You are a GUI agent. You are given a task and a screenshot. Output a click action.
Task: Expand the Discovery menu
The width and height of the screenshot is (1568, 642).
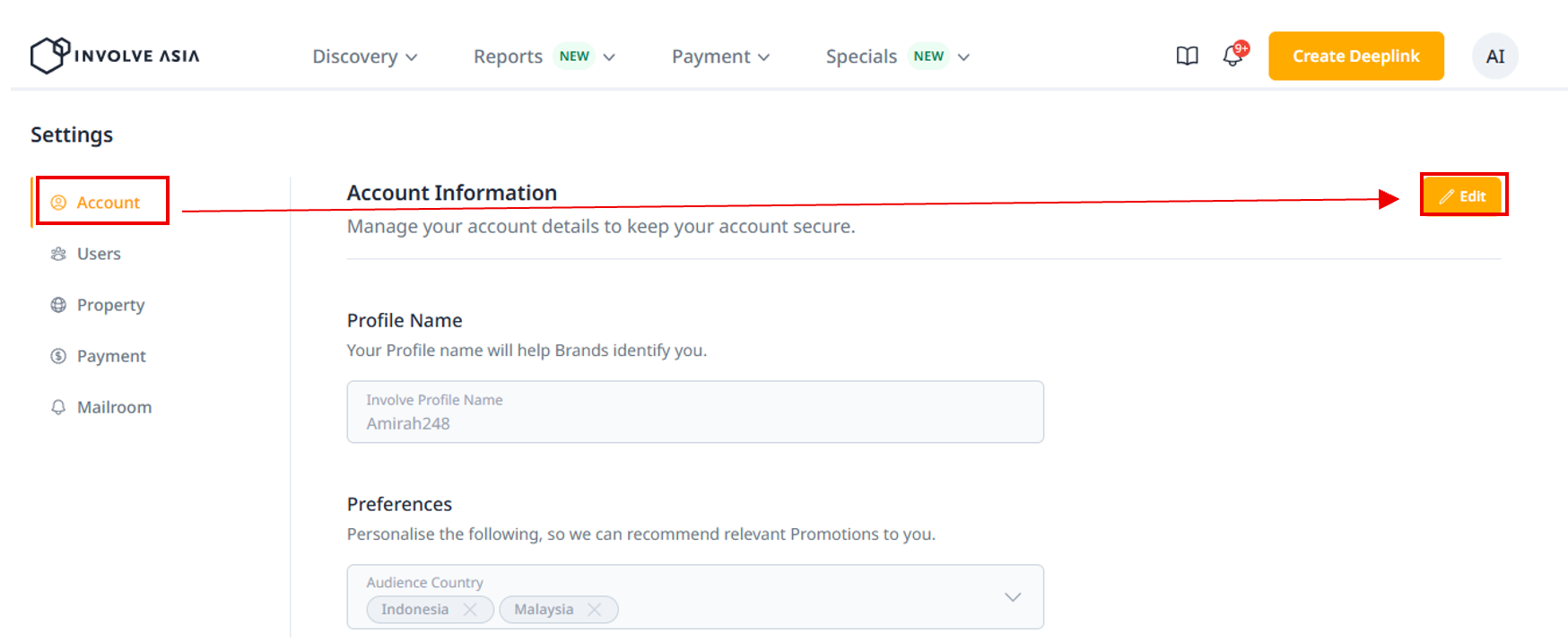pos(364,56)
